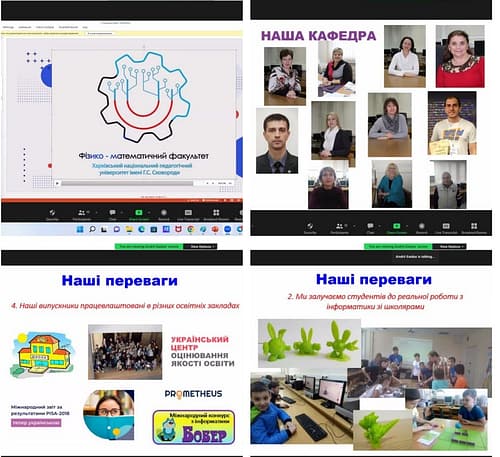
Task: Open the PowerPoint icon on the taskbar
Action: (x=215, y=229)
